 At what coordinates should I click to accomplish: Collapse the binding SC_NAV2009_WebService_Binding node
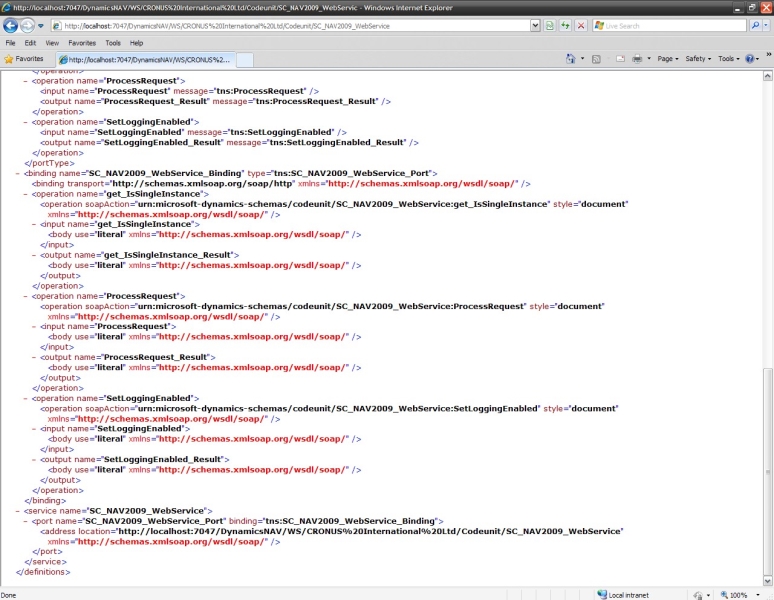click(17, 173)
